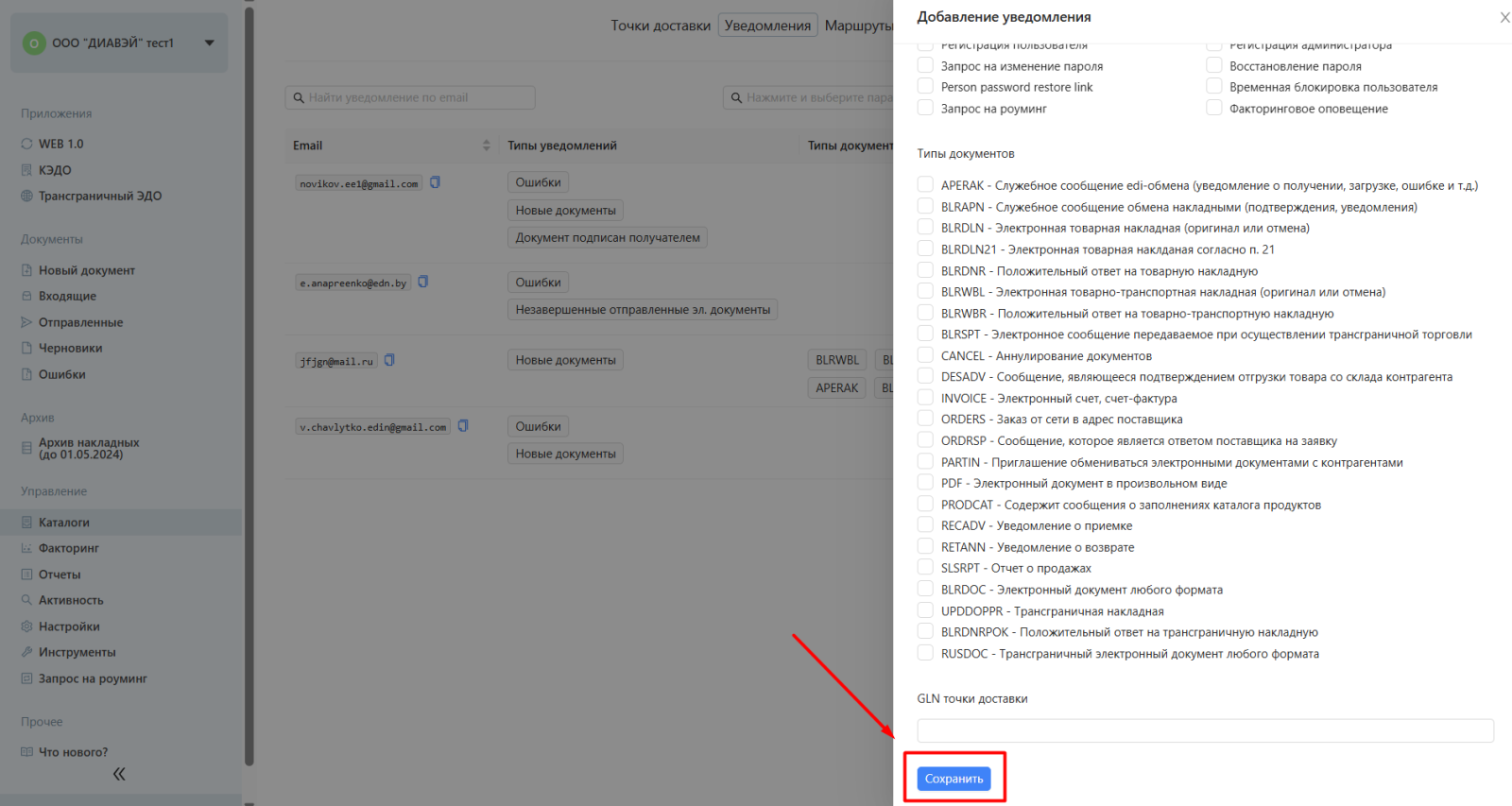The image size is (1512, 806).
Task: Collapse the sidebar with double chevron icon
Action: (119, 774)
